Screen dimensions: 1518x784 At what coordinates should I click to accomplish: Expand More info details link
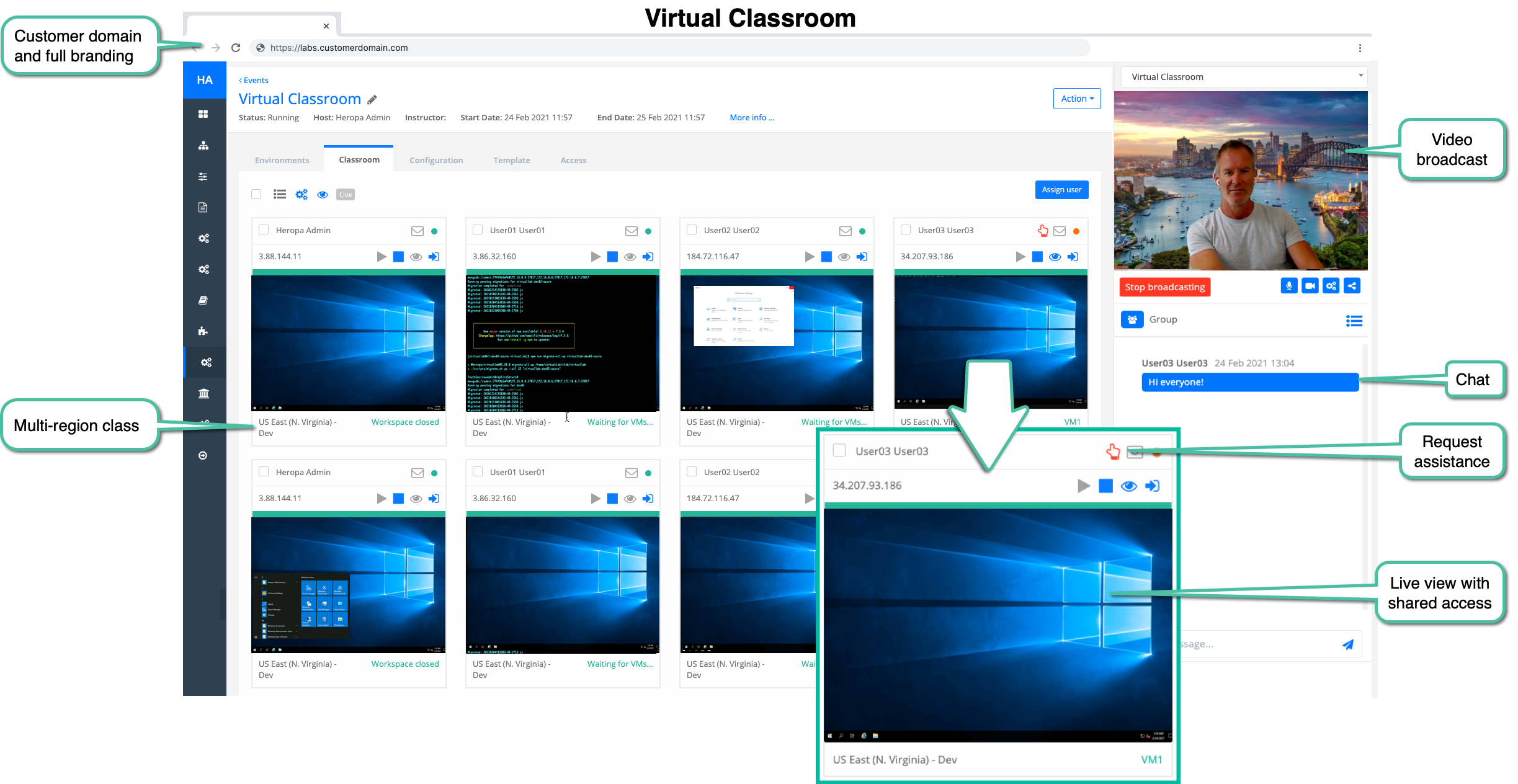[752, 117]
